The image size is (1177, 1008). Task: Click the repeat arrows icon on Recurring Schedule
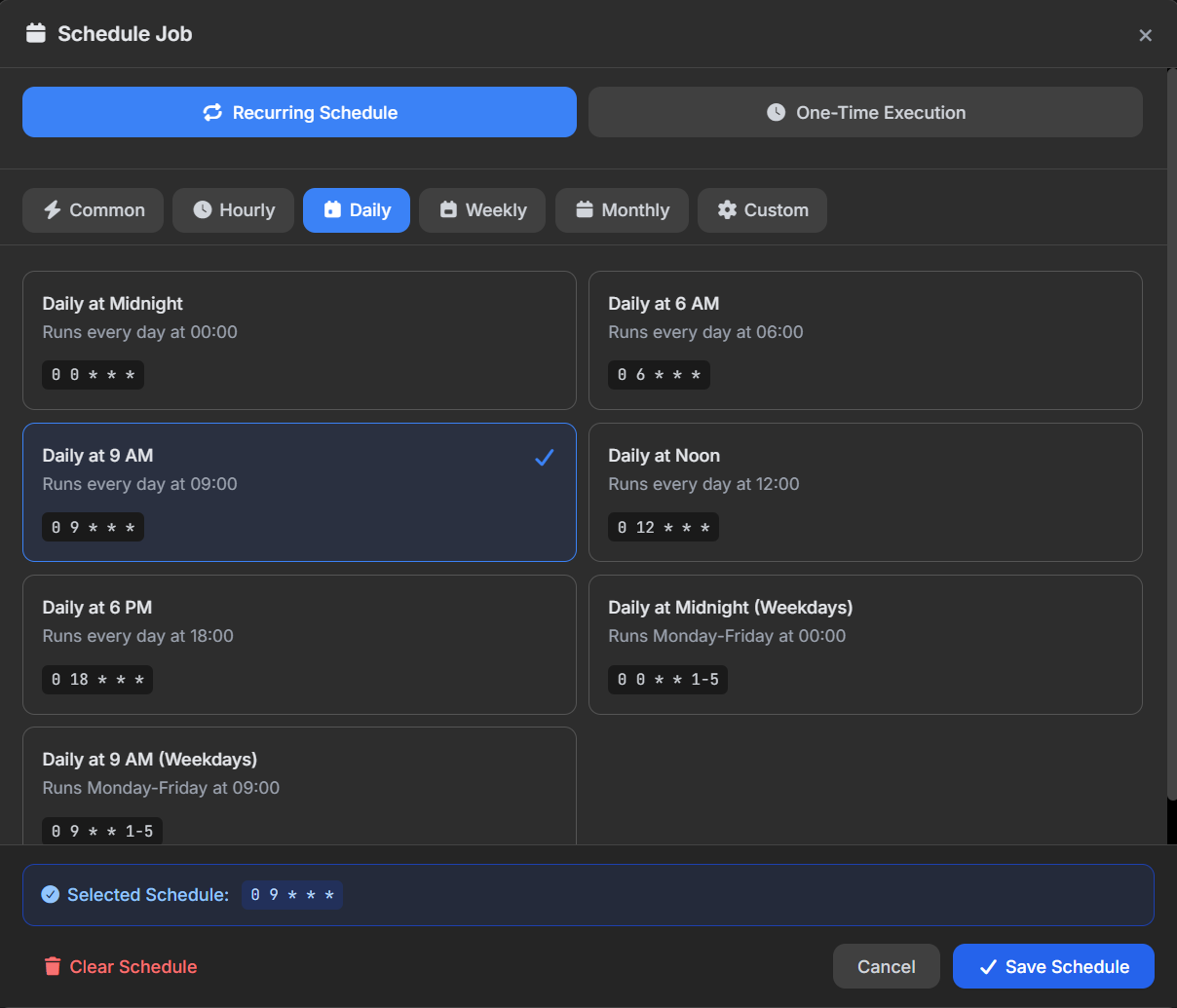[x=212, y=112]
